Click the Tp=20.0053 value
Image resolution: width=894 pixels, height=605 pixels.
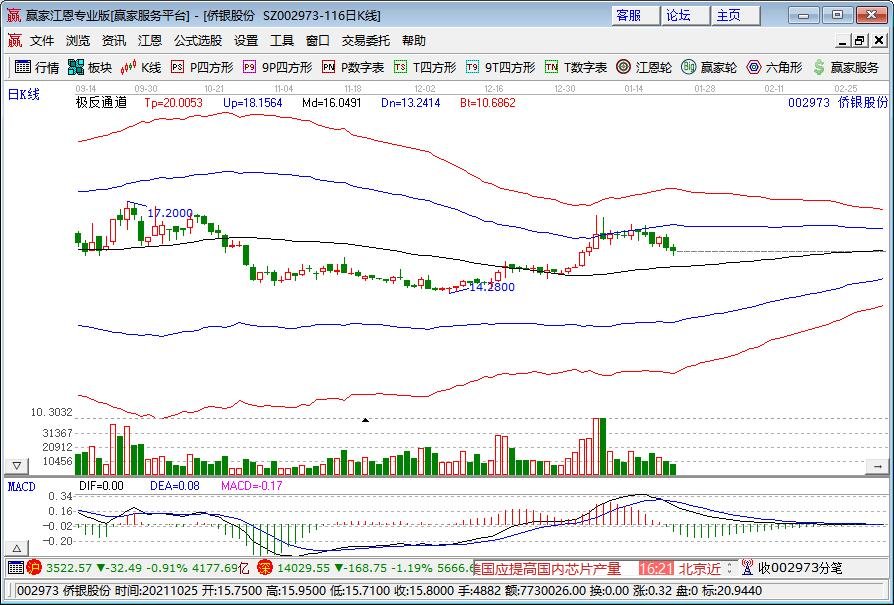tap(173, 103)
